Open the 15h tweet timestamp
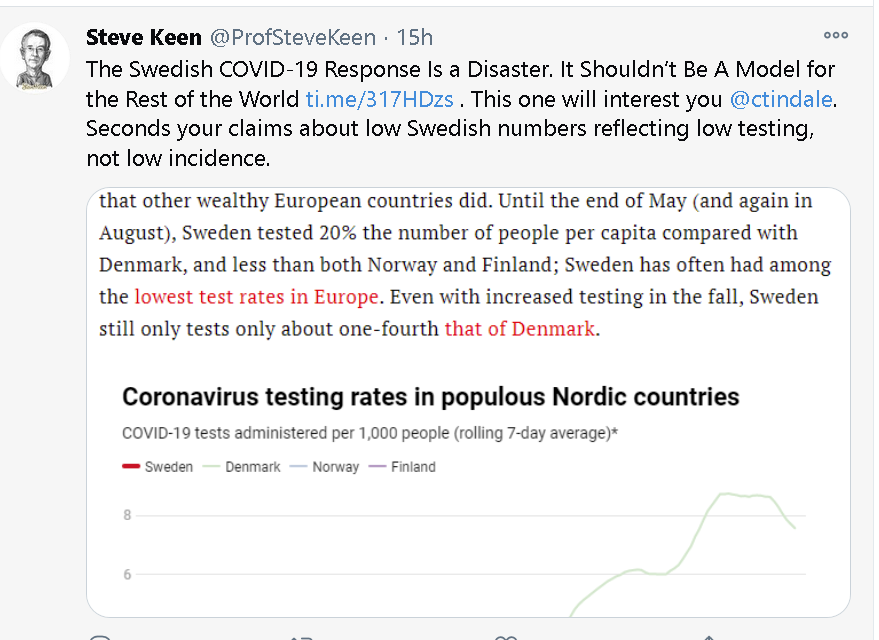This screenshot has width=879, height=640. pos(414,38)
